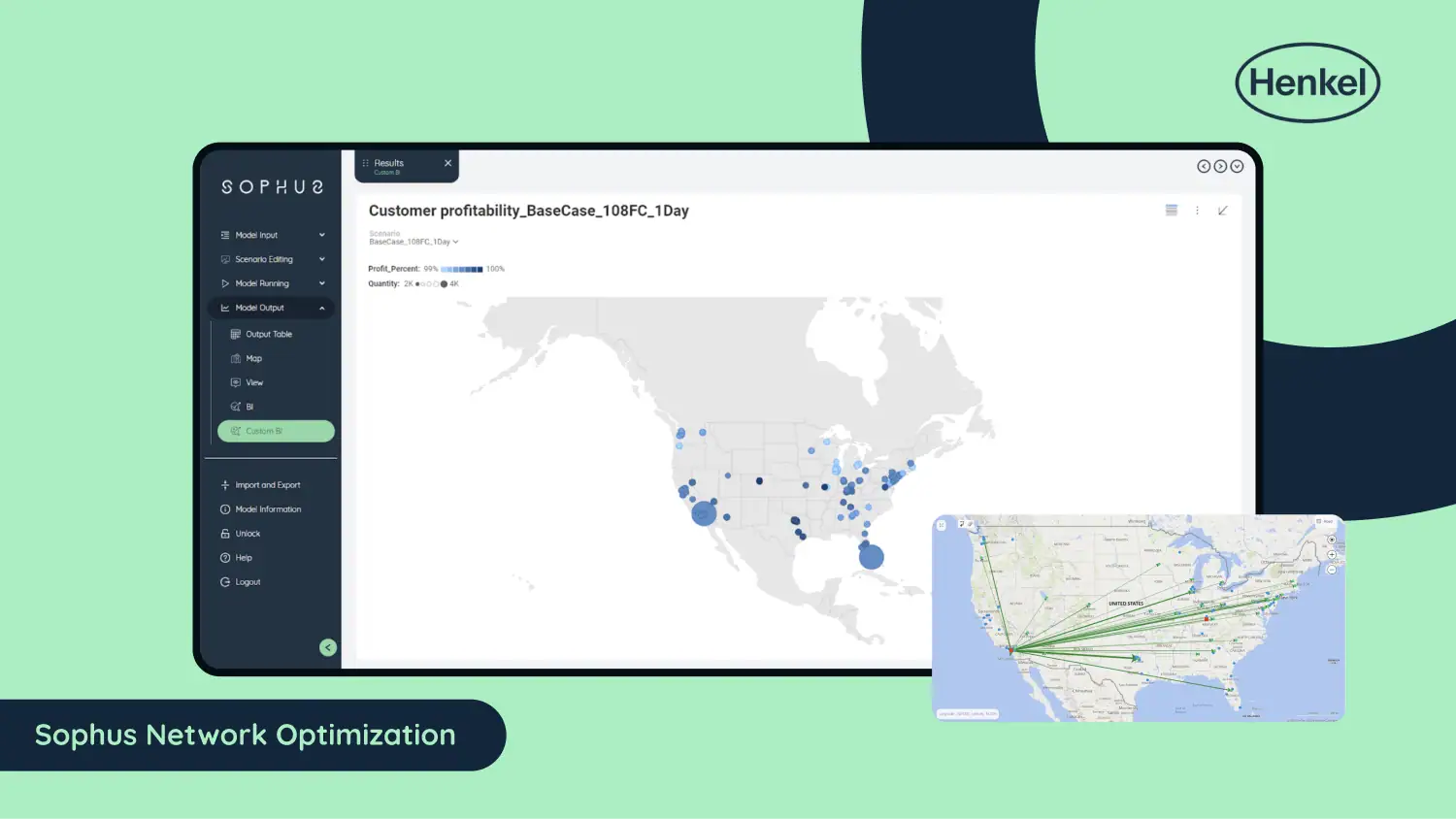Zoom out on the route map
The image size is (1456, 819).
(1332, 570)
